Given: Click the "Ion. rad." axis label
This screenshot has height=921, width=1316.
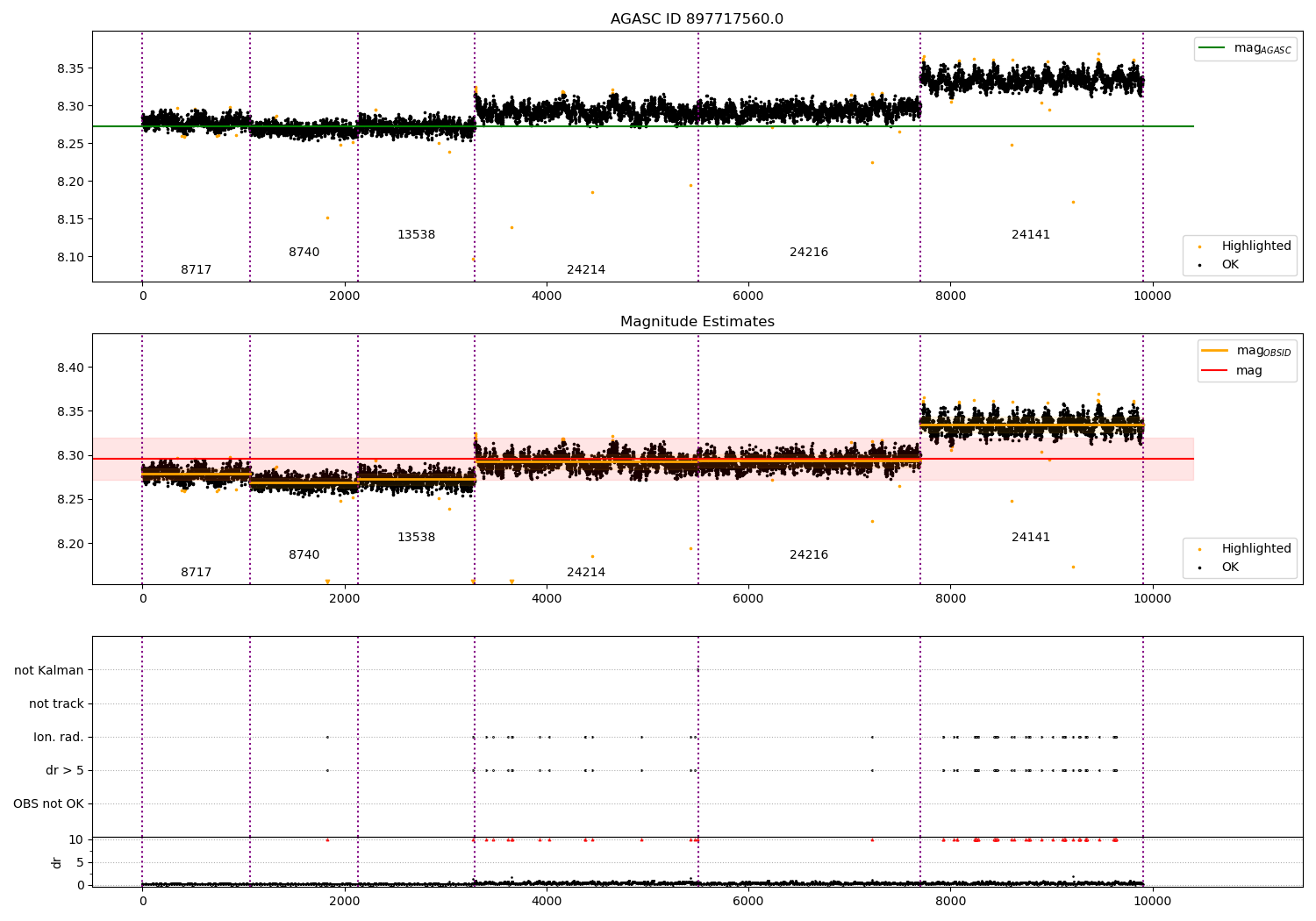Looking at the screenshot, I should click(59, 737).
